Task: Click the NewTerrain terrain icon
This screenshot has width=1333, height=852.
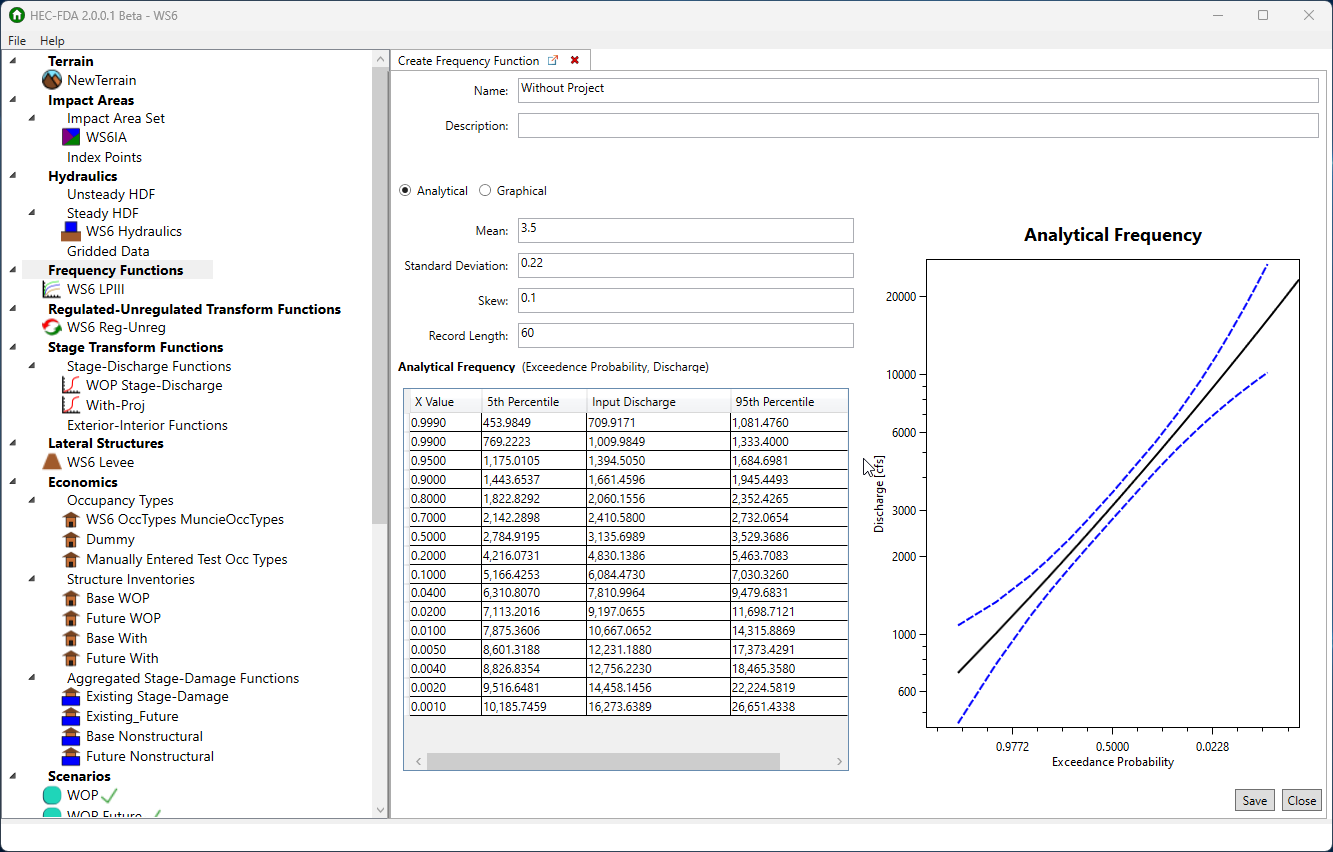Action: (x=52, y=80)
